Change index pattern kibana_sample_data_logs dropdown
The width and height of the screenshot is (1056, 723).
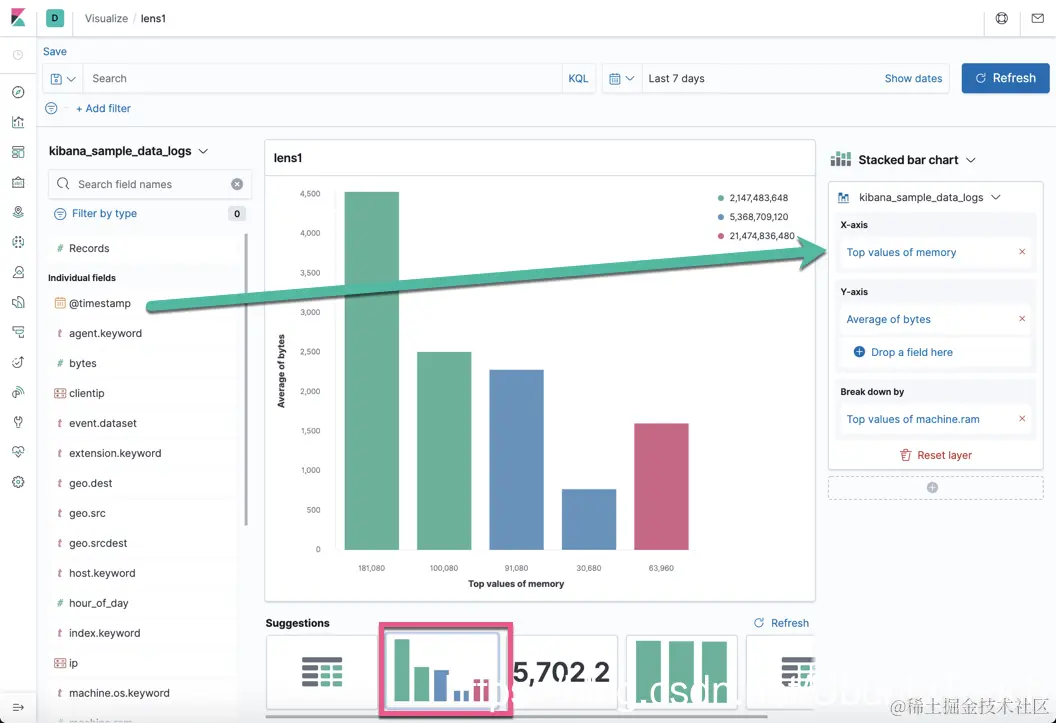tap(128, 151)
